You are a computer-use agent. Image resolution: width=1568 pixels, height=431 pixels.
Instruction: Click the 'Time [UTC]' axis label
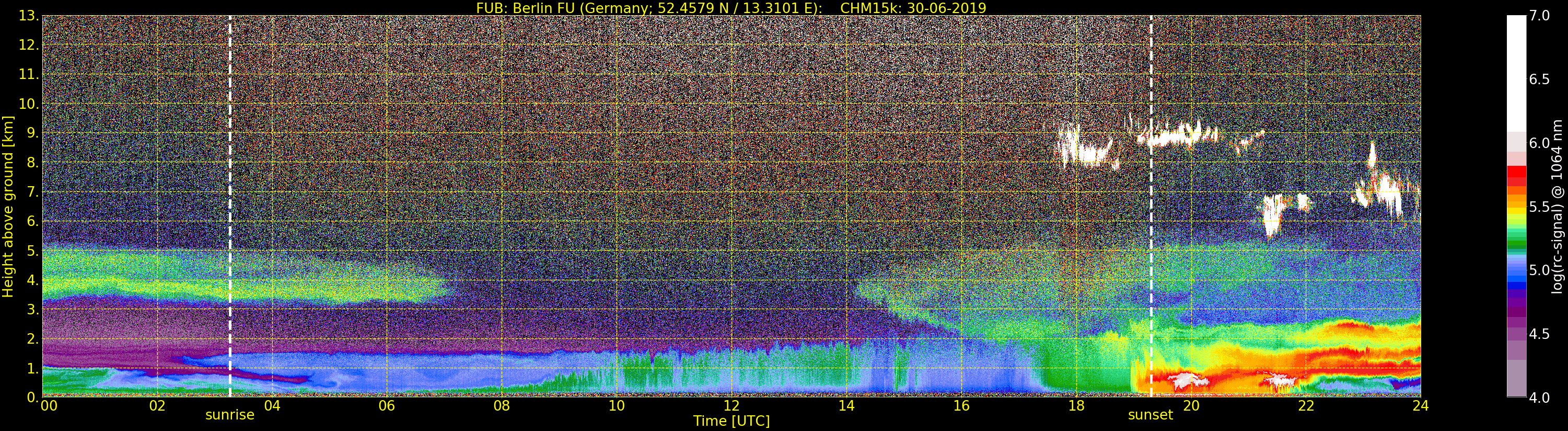(x=731, y=421)
